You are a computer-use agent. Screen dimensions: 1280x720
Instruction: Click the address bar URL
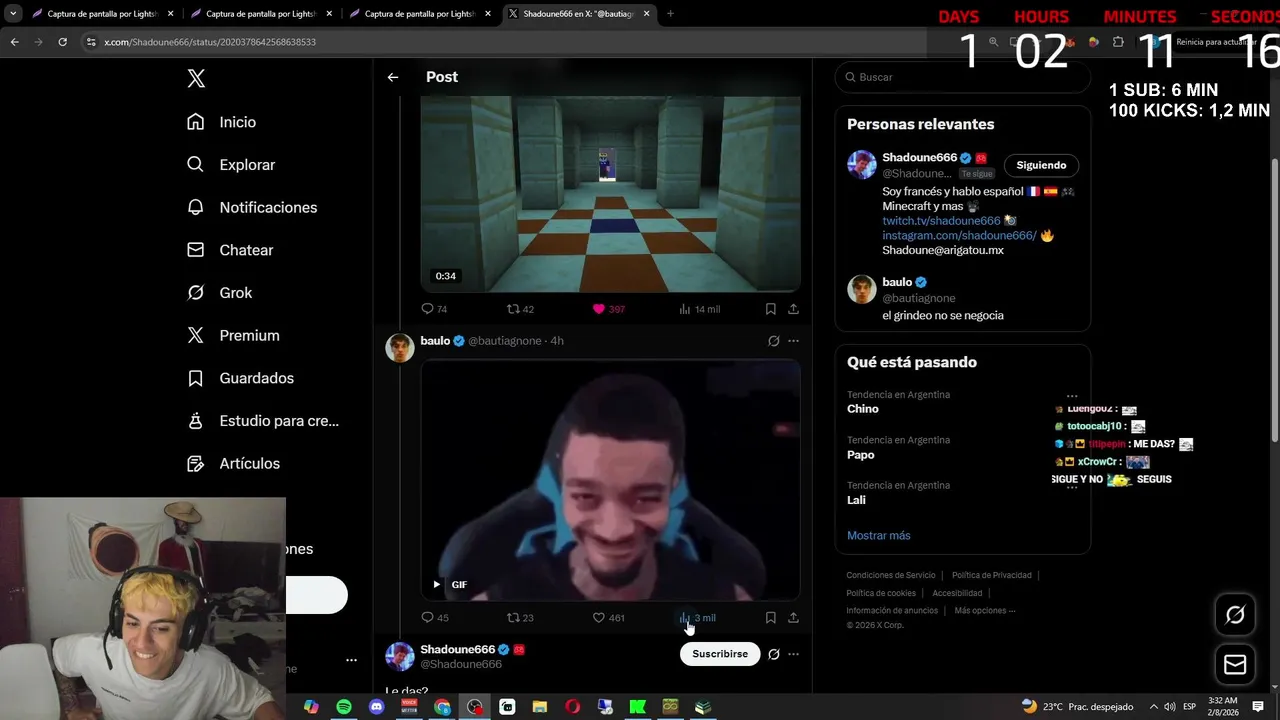coord(210,42)
